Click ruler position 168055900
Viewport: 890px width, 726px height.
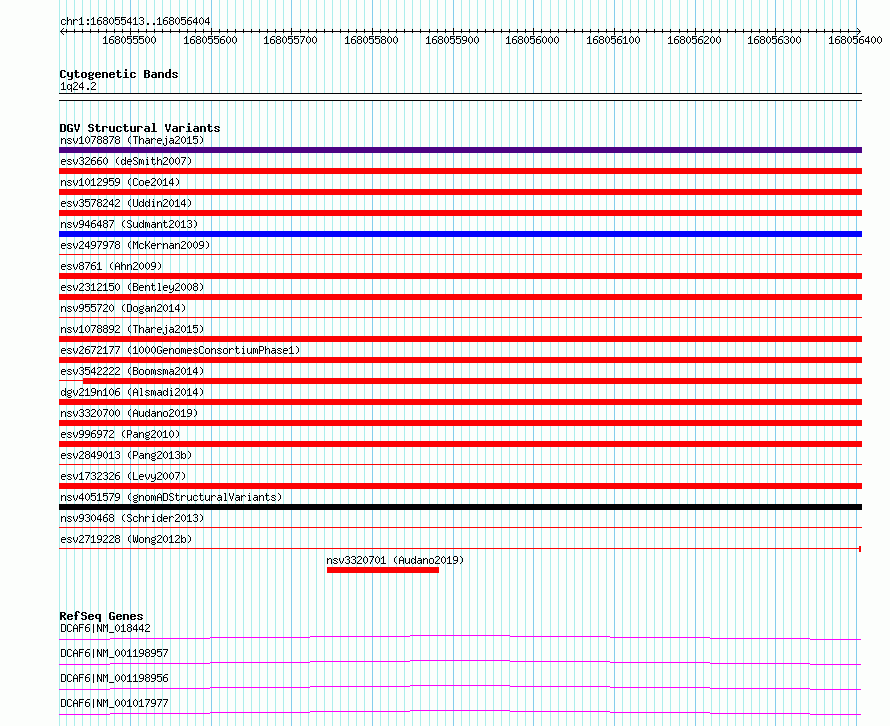point(452,40)
